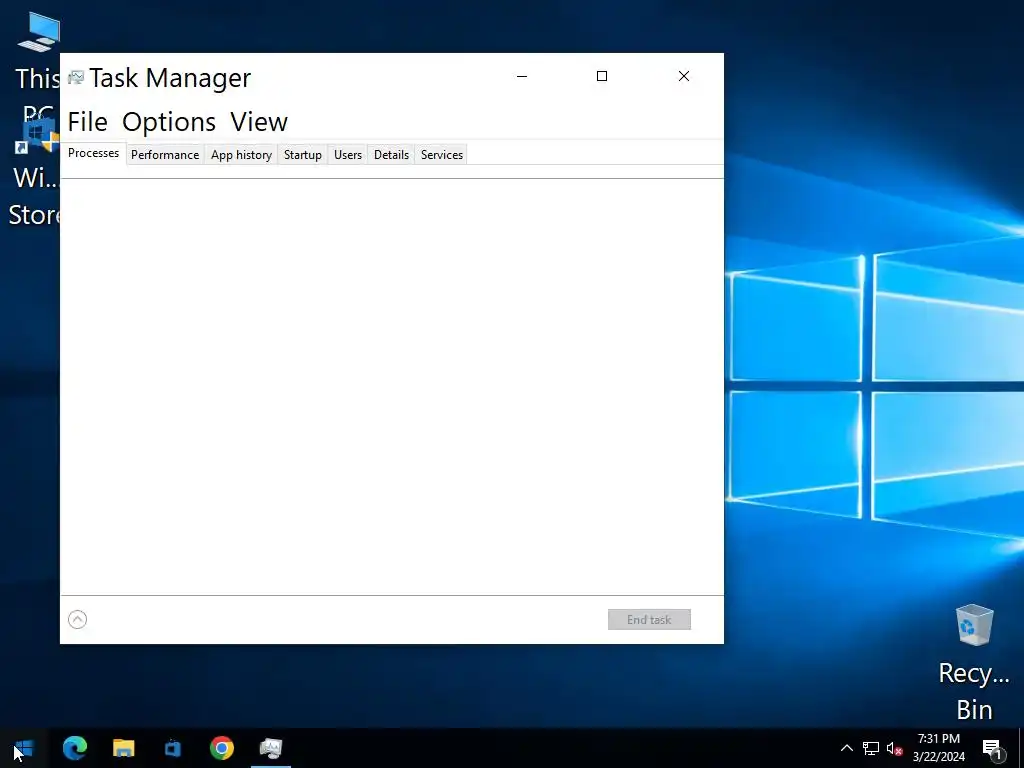Viewport: 1024px width, 768px height.
Task: Click the muted volume icon
Action: (894, 748)
